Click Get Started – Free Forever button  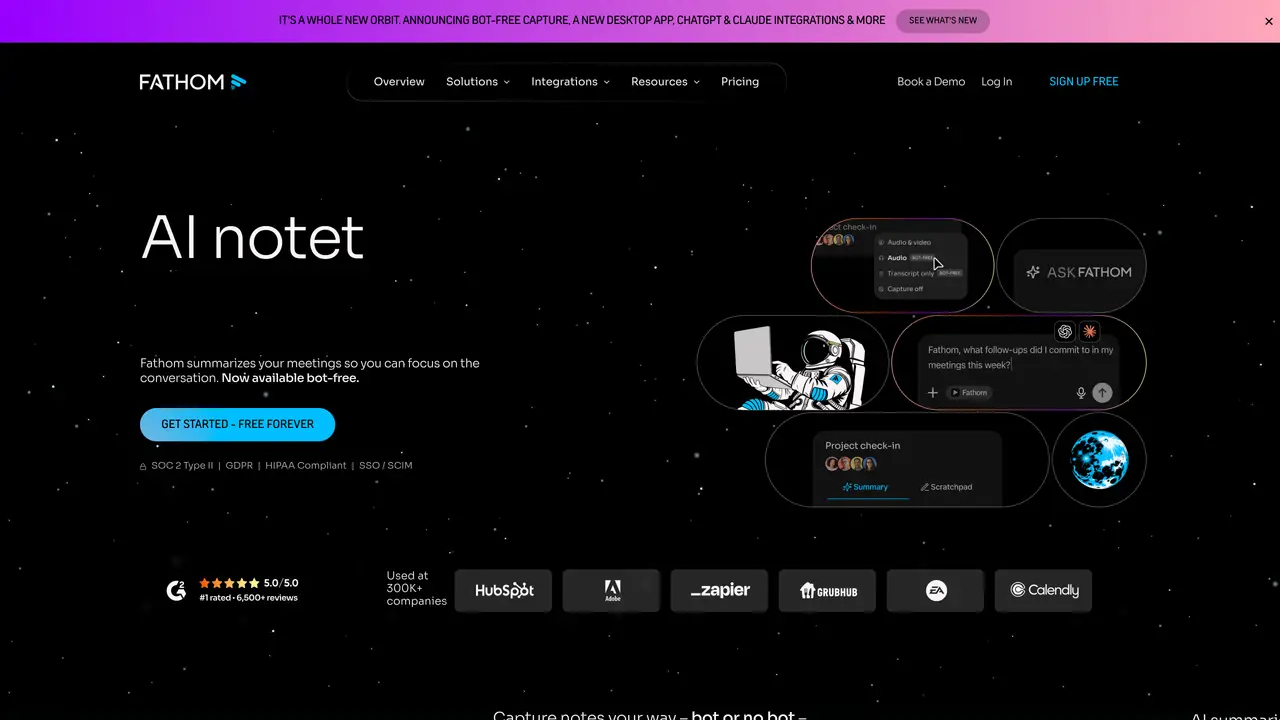238,424
